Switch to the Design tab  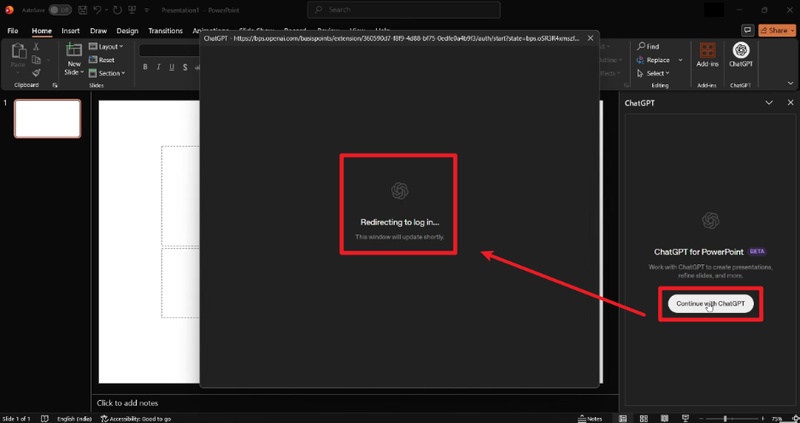127,31
